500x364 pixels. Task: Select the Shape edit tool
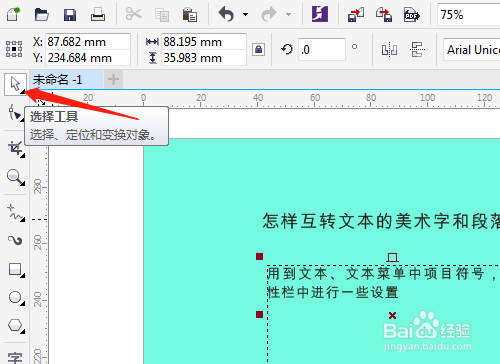tap(15, 112)
